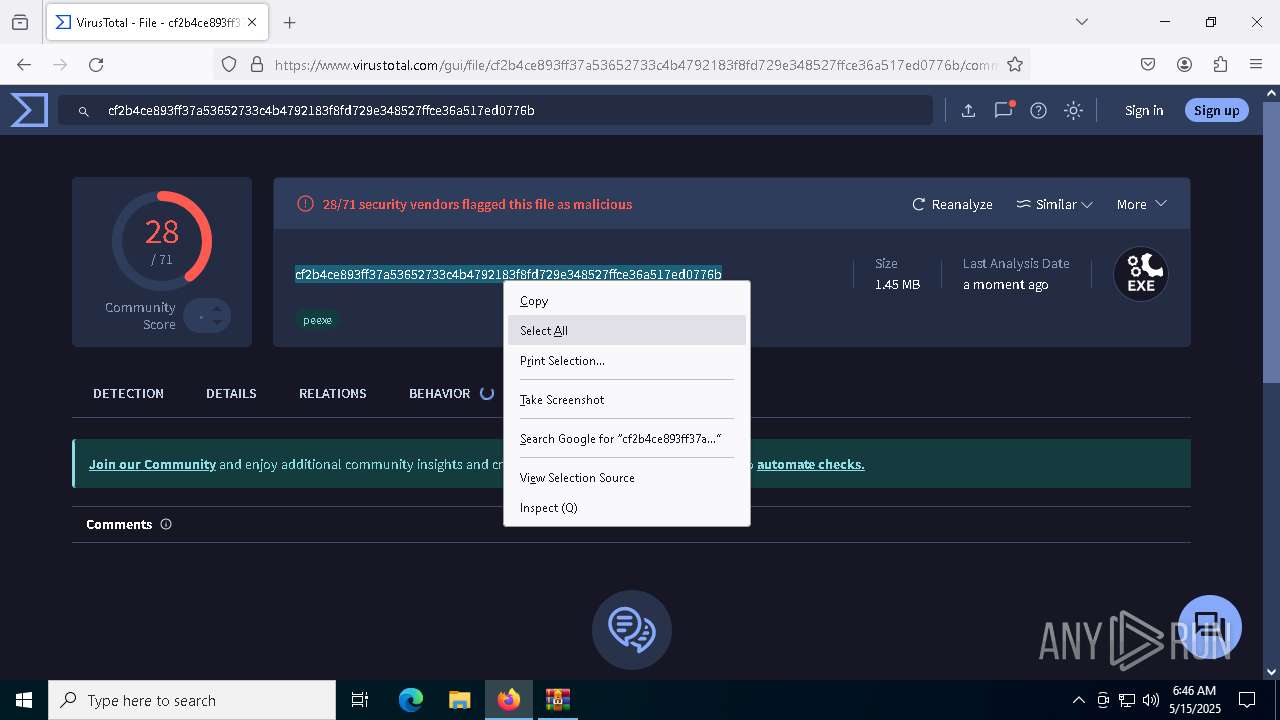Open the Windows notification center
The image size is (1280, 720).
click(x=1247, y=700)
